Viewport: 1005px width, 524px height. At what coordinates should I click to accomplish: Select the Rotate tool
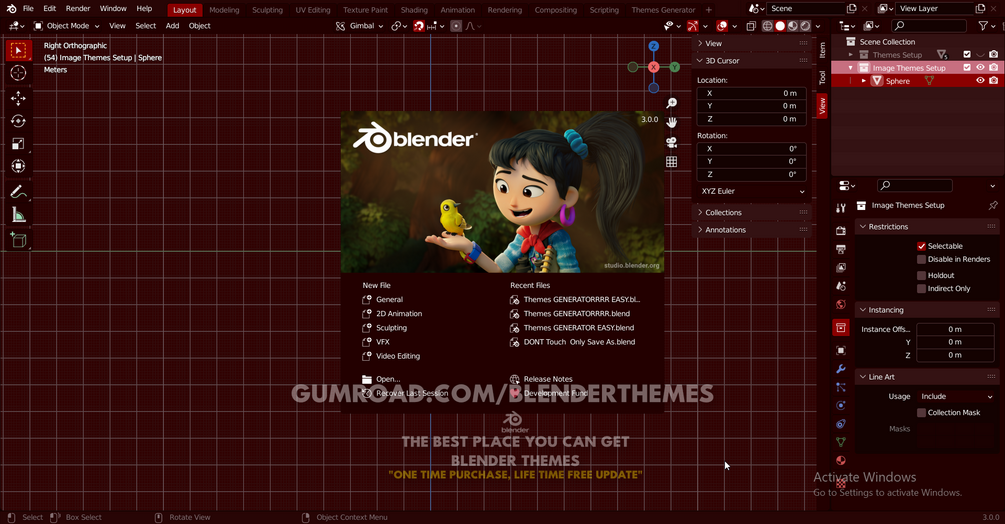pyautogui.click(x=18, y=121)
